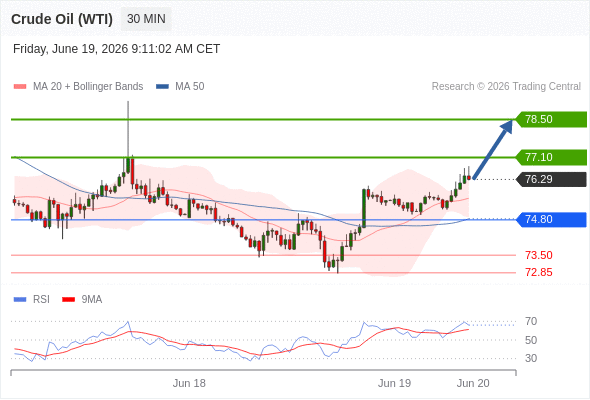The width and height of the screenshot is (590, 400).
Task: Open the Trading Central research copyright link
Action: coord(506,87)
